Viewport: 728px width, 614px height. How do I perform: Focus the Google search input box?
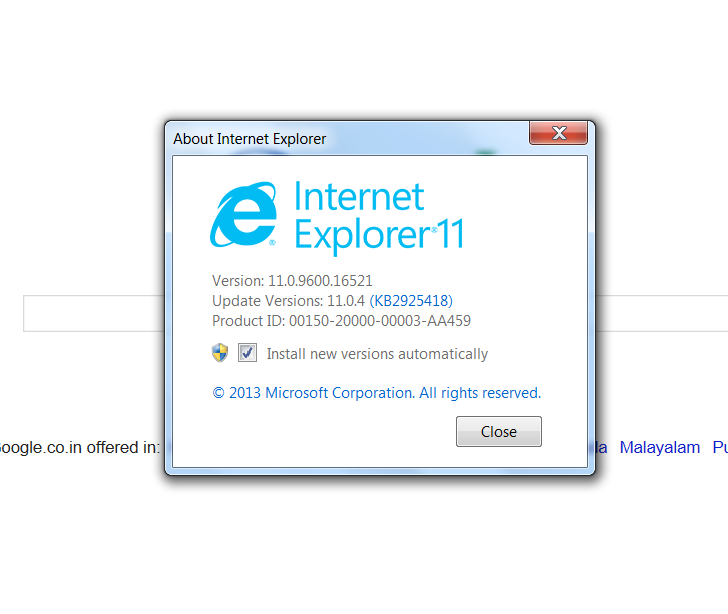[93, 314]
